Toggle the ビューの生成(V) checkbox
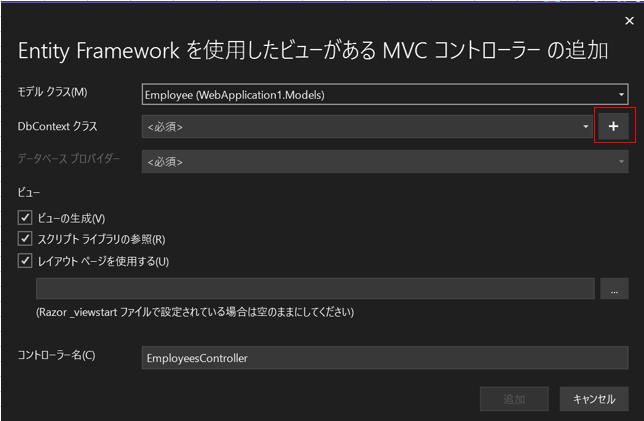644x421 pixels. (x=25, y=217)
